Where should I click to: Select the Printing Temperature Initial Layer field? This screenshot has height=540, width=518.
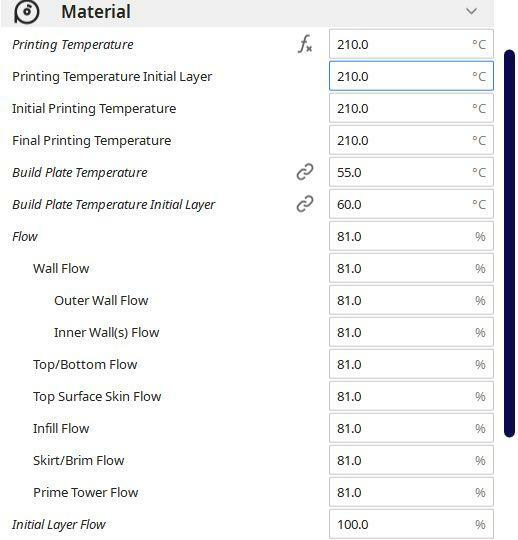click(x=411, y=76)
